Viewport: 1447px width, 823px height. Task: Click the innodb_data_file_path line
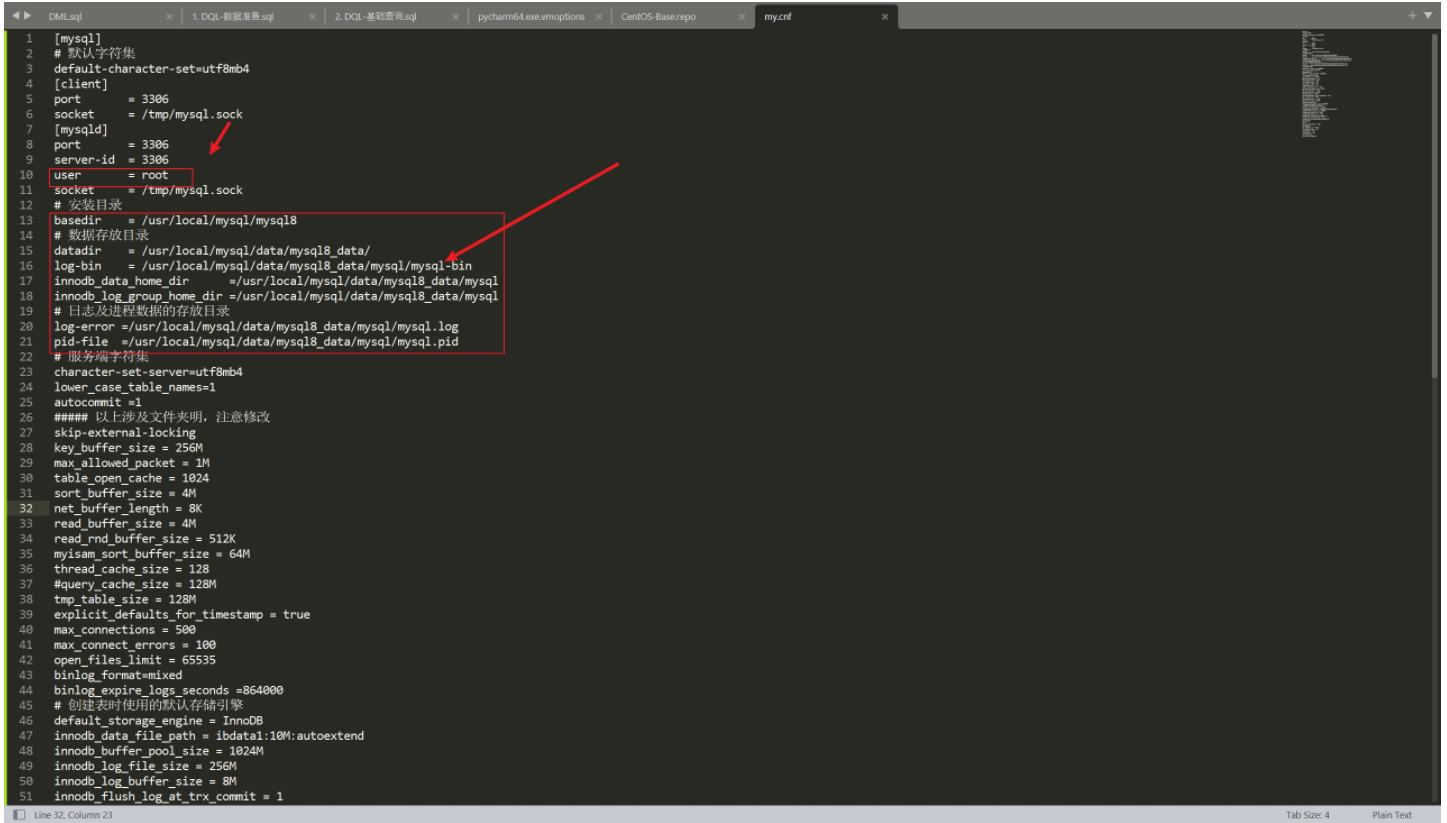(x=209, y=736)
